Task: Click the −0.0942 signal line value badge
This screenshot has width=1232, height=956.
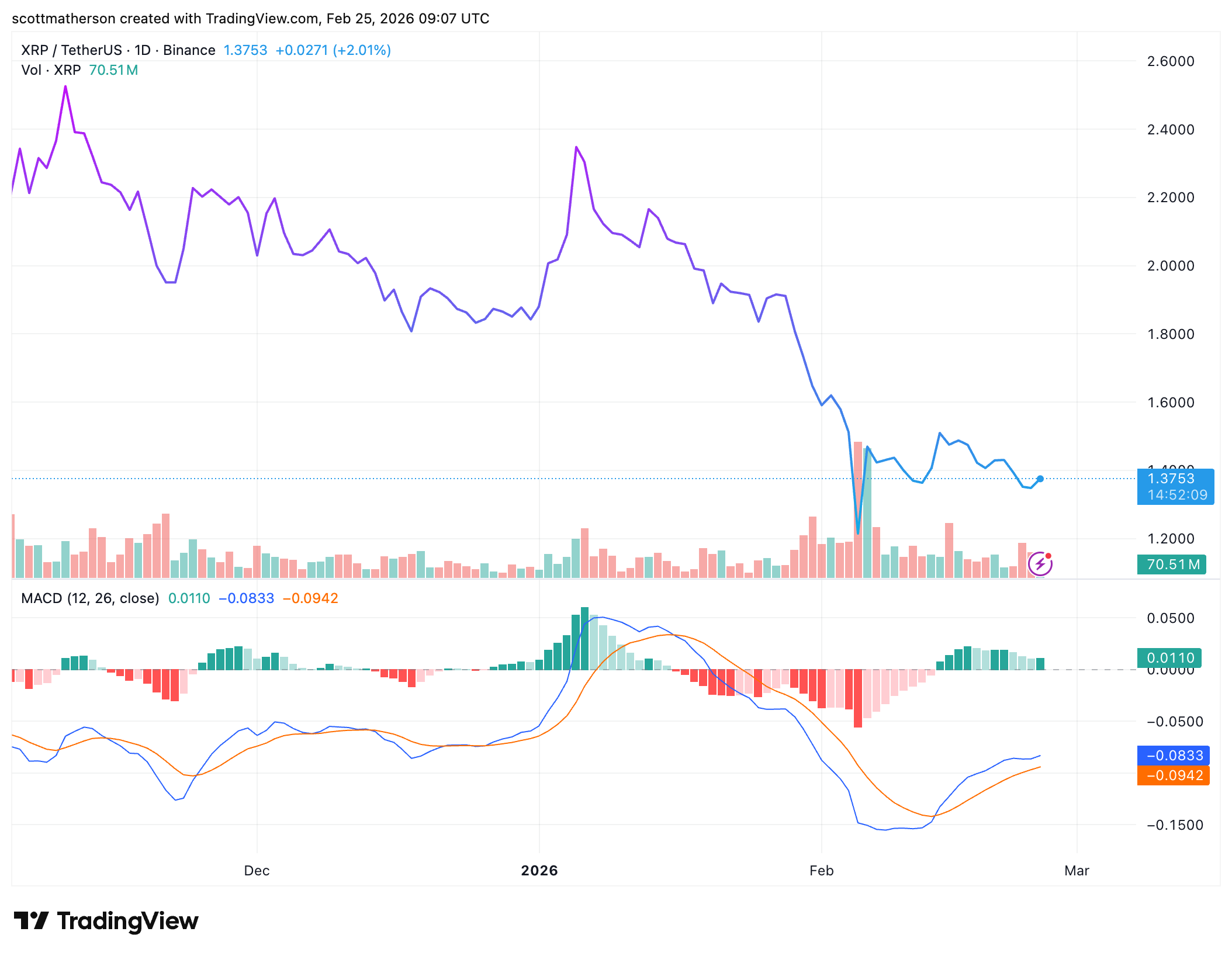Action: click(x=1172, y=776)
